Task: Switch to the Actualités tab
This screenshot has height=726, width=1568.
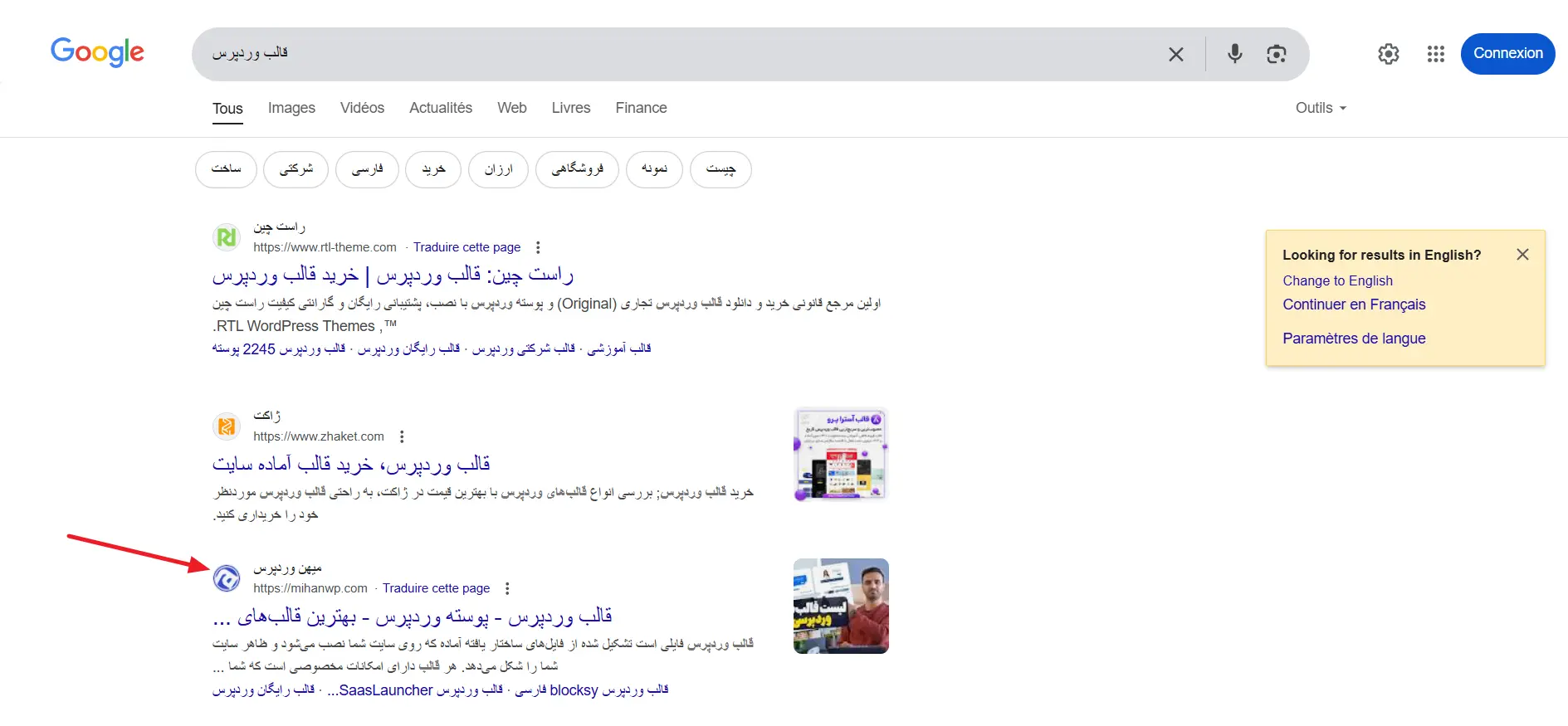Action: [441, 108]
